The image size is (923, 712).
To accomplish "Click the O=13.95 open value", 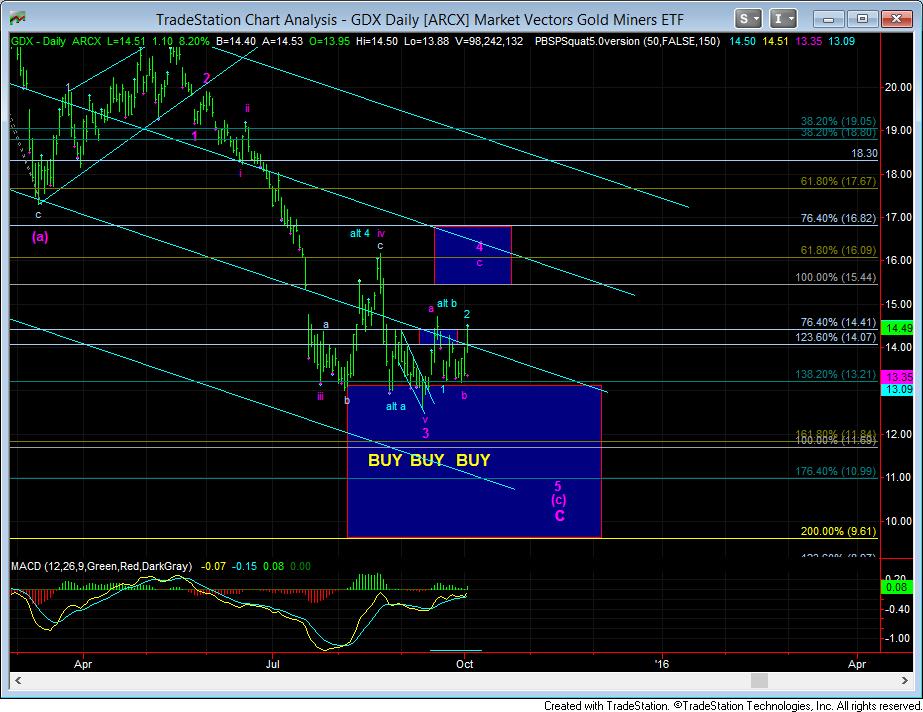I will click(x=329, y=41).
